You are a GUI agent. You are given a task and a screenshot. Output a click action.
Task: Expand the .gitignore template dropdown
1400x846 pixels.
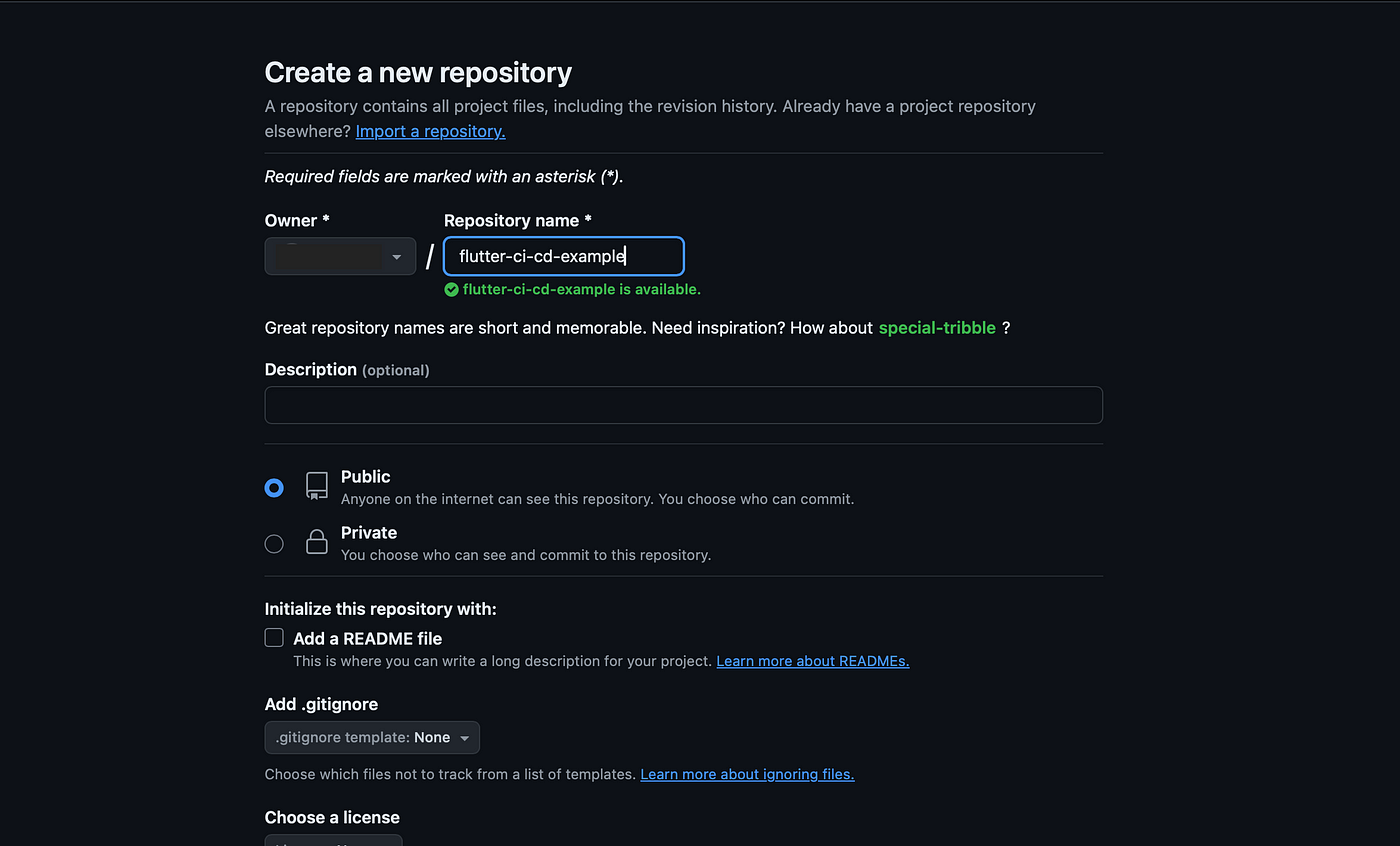pos(372,738)
